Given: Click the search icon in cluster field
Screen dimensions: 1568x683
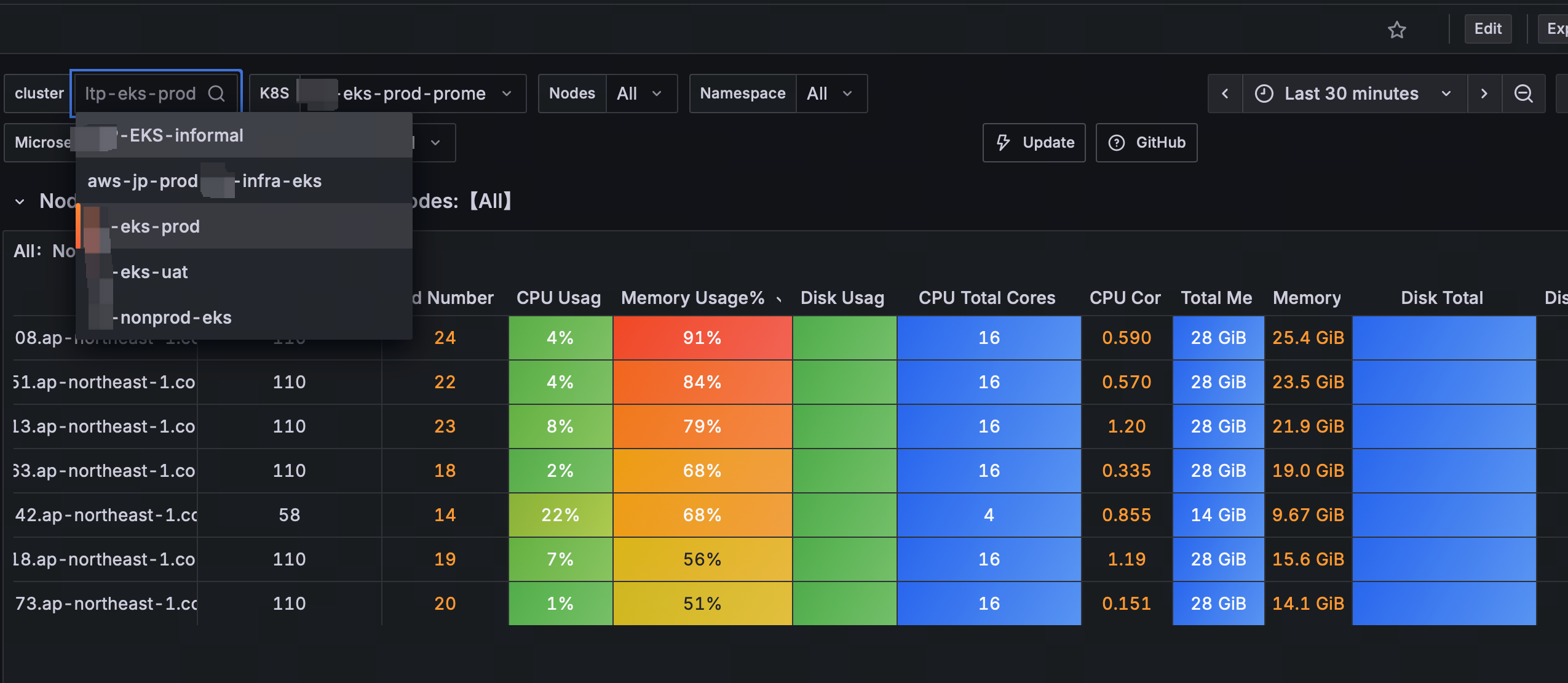Looking at the screenshot, I should 216,94.
